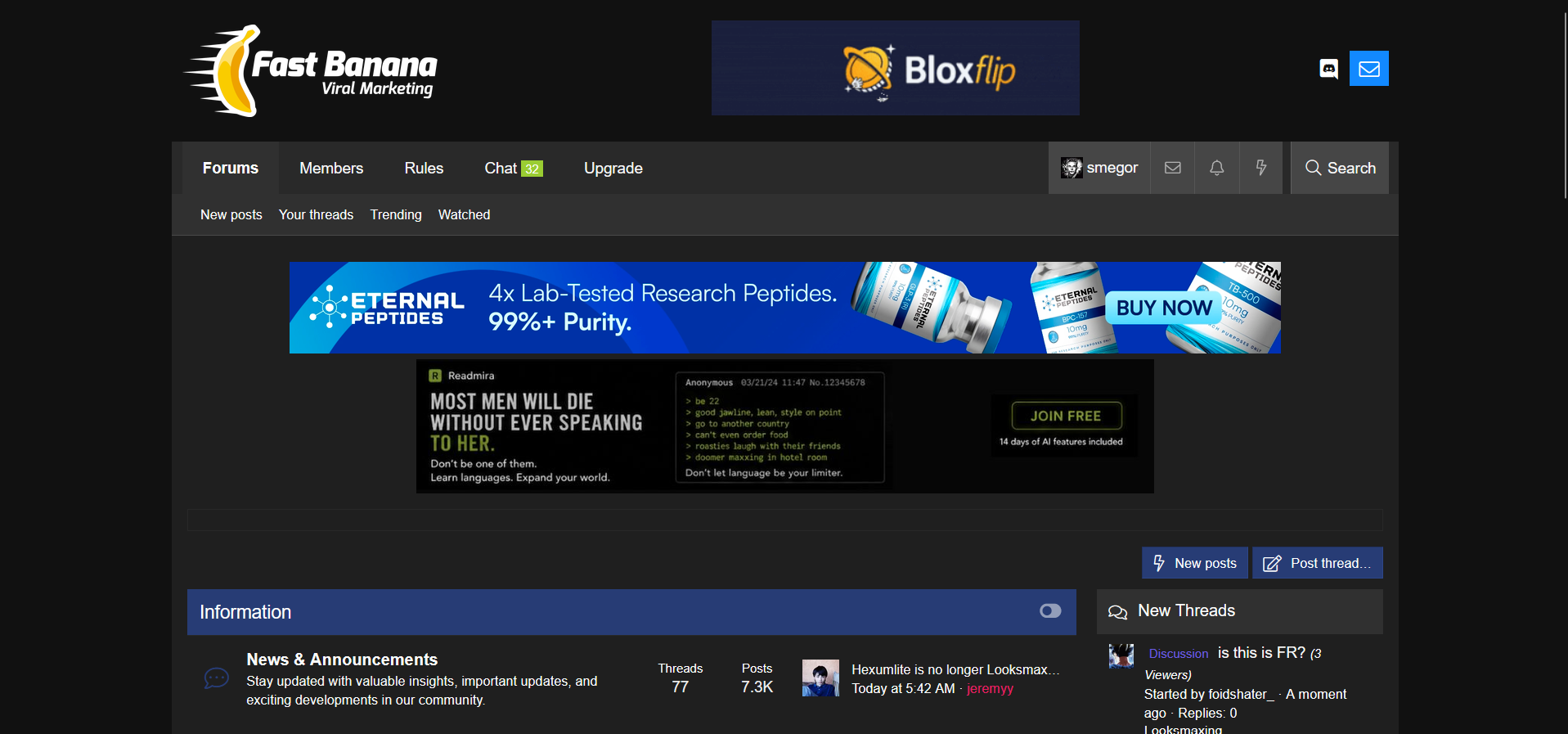Open the Discord icon link in header
This screenshot has height=734, width=1568.
point(1329,69)
